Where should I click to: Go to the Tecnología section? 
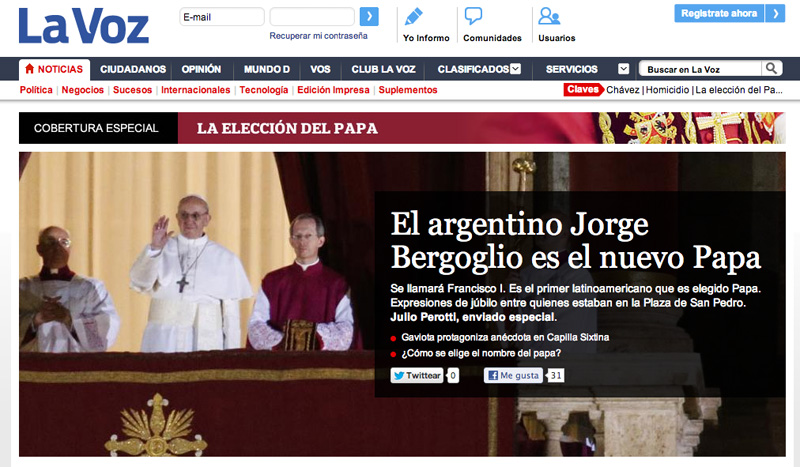pyautogui.click(x=264, y=90)
